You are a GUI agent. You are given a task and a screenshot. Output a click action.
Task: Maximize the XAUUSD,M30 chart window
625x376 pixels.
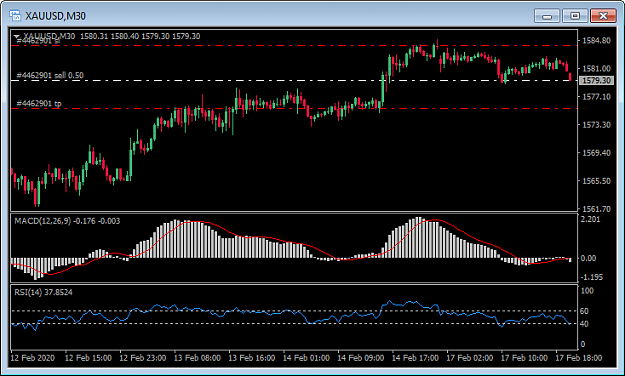(x=575, y=16)
